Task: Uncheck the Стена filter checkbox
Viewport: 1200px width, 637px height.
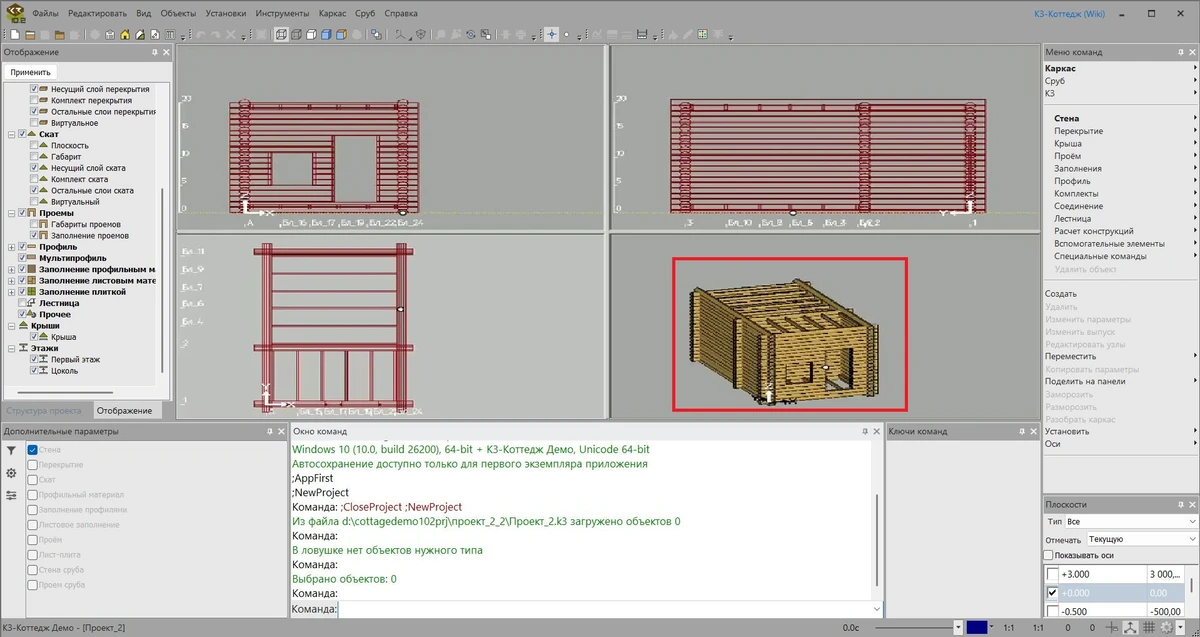Action: point(33,450)
